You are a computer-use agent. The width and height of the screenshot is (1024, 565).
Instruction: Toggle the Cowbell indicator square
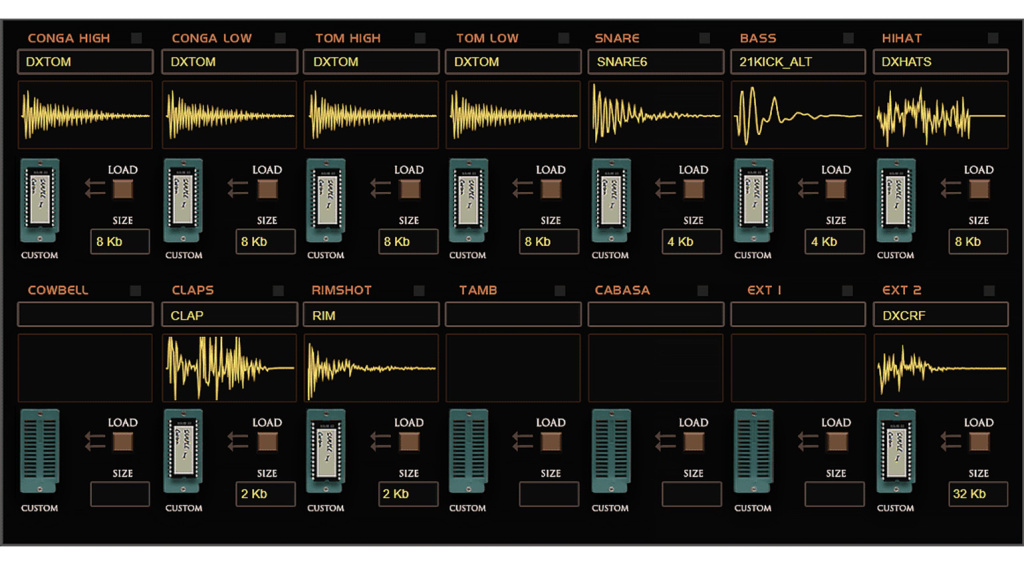135,290
